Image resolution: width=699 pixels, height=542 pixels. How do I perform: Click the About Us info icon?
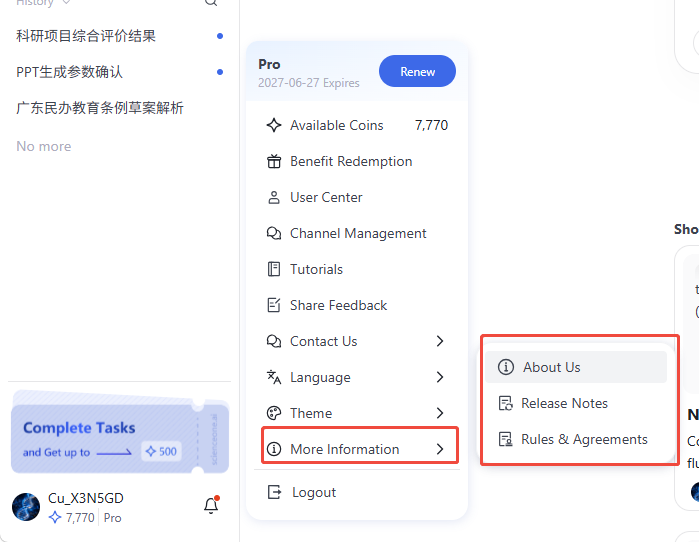(x=506, y=367)
